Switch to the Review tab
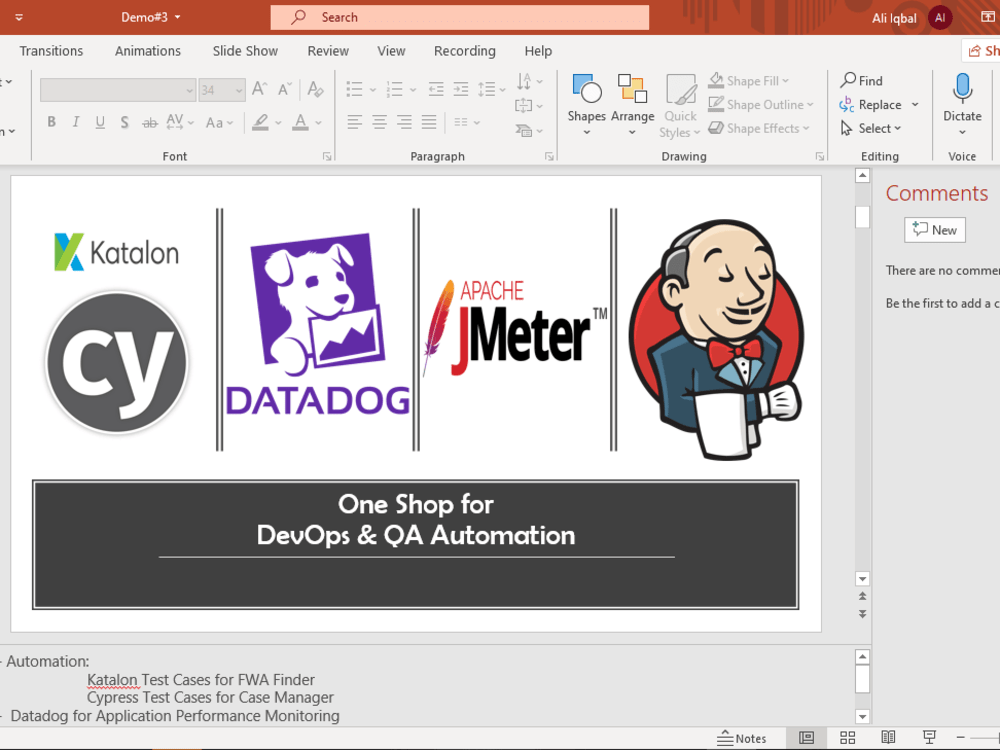 (327, 50)
